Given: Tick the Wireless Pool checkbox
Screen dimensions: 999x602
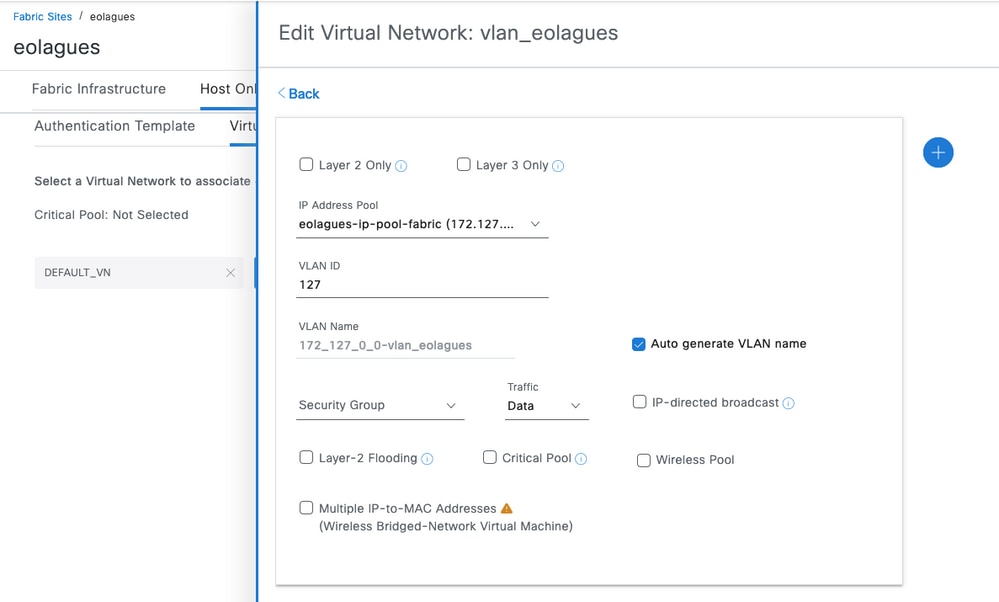Looking at the screenshot, I should coord(644,461).
